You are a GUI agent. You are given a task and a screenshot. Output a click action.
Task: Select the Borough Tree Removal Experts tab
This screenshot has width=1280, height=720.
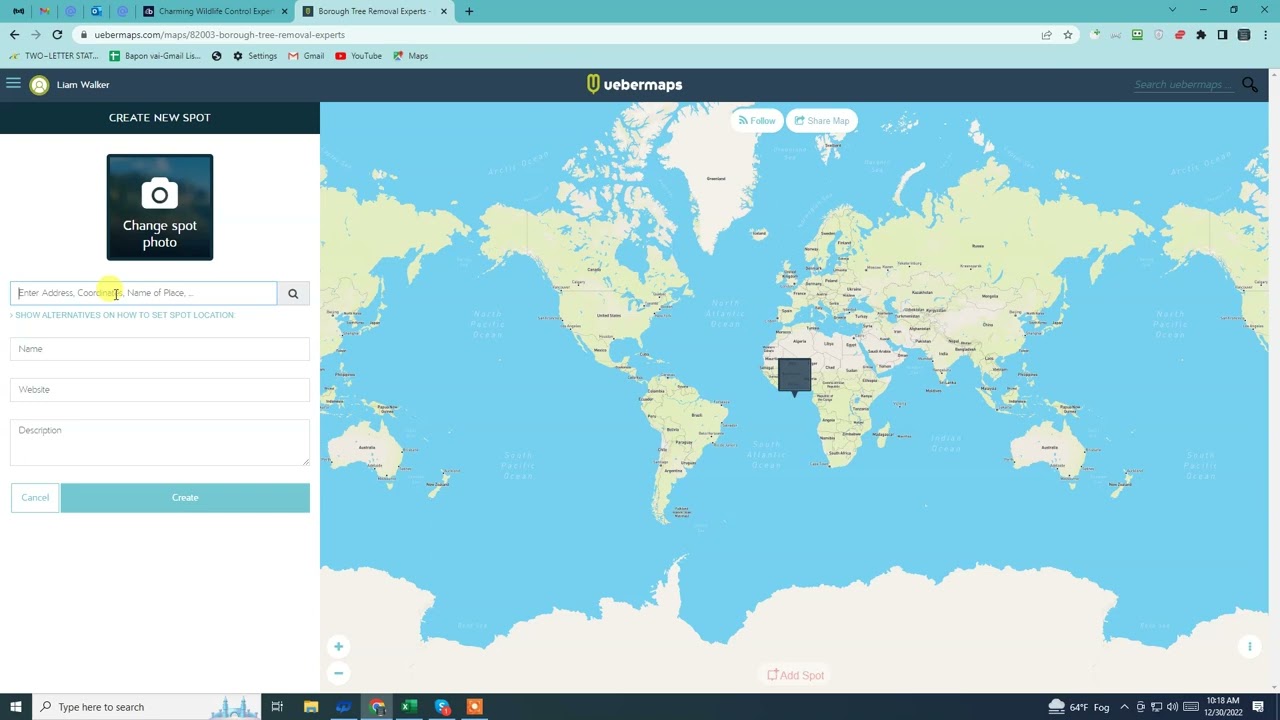tap(376, 11)
